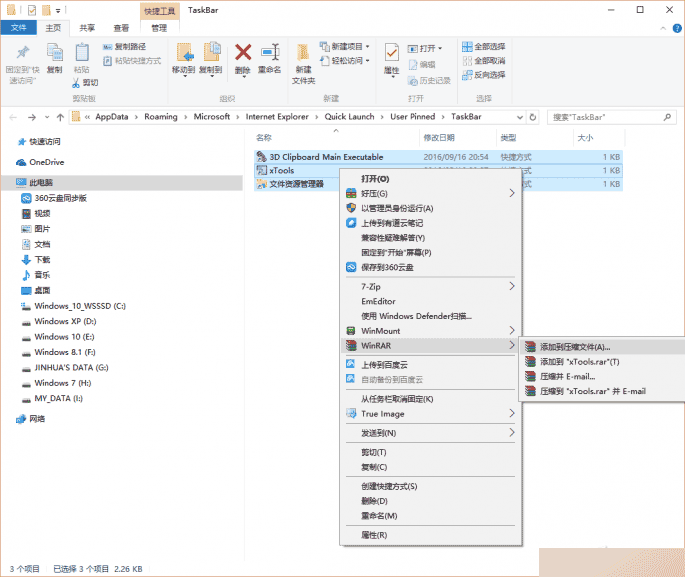Click Roaming in the address breadcrumb
The image size is (685, 577).
pos(161,117)
